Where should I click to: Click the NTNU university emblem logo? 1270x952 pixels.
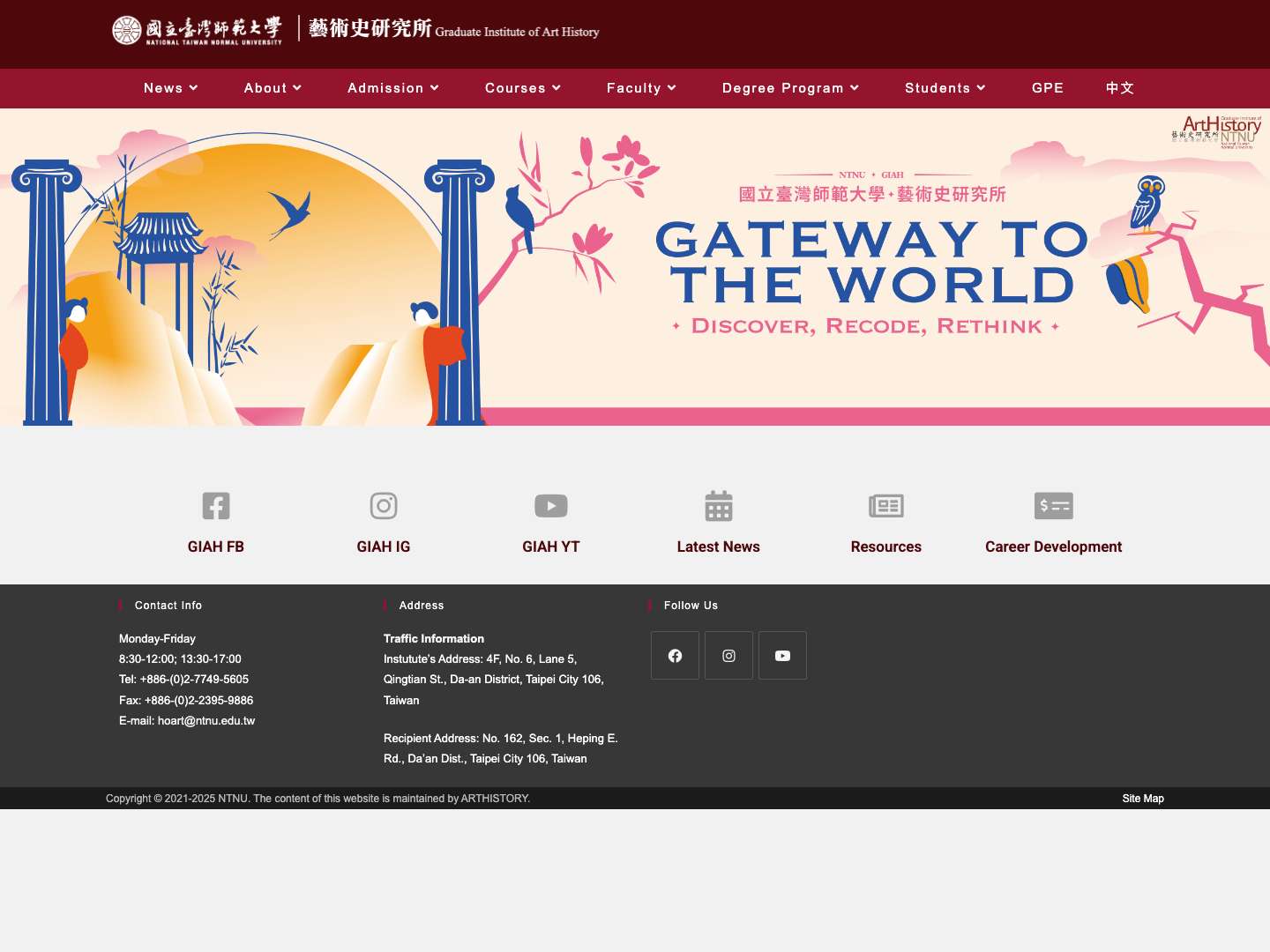(x=126, y=29)
